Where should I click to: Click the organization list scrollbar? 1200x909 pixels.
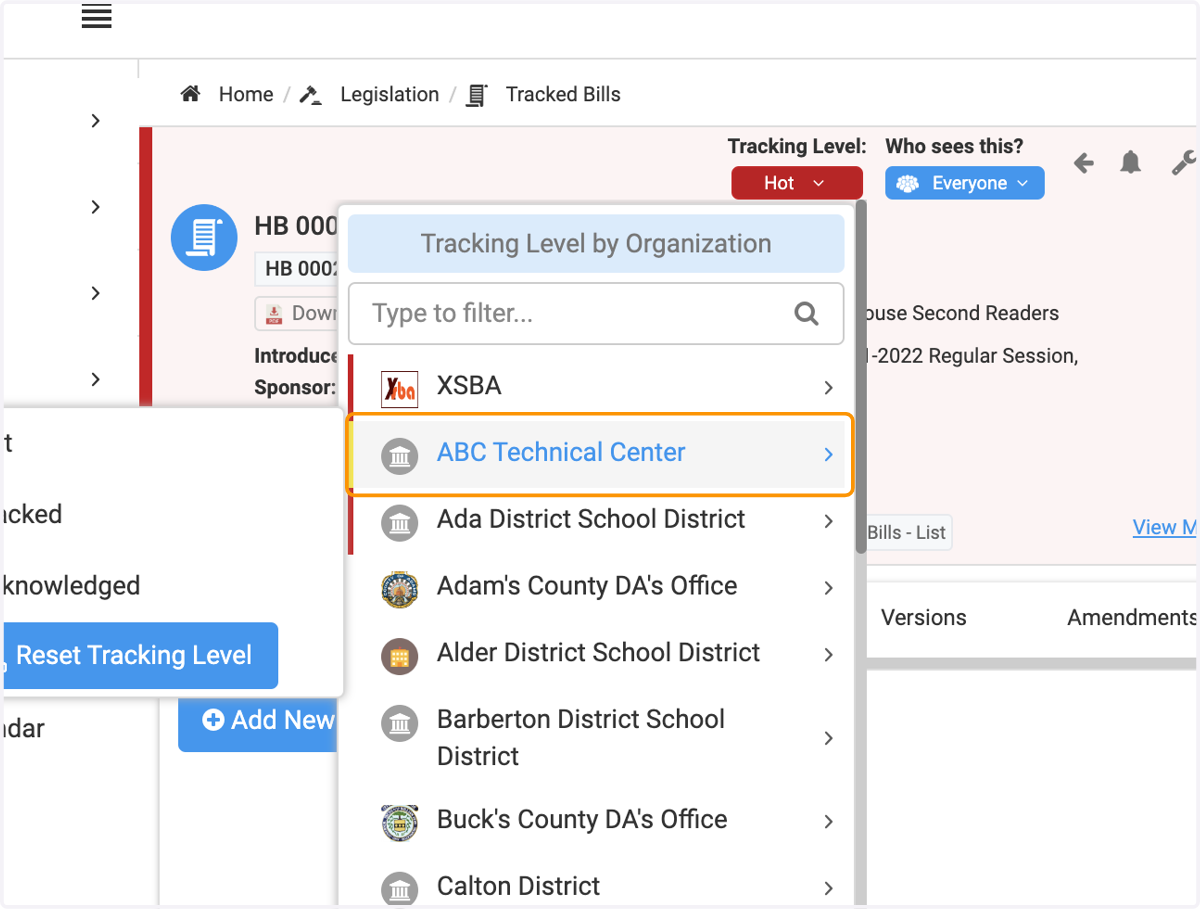[861, 377]
